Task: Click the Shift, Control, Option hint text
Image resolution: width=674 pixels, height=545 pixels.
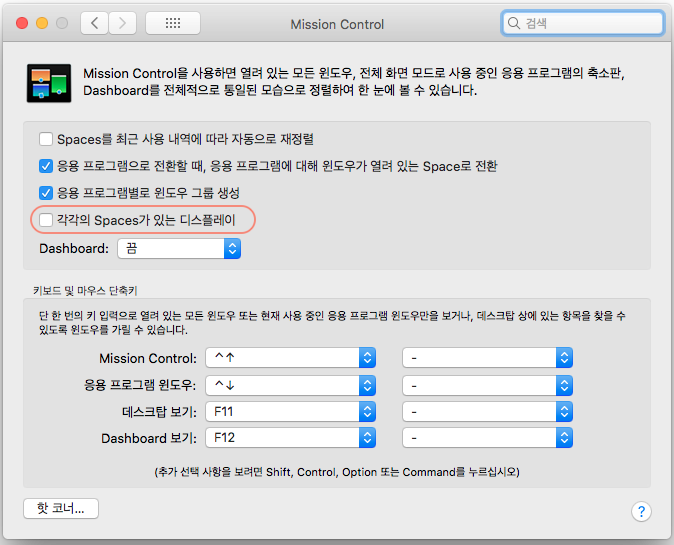Action: click(337, 472)
